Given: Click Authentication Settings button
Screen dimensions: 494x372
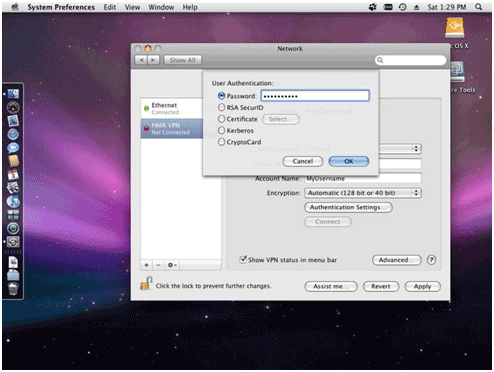Looking at the screenshot, I should tap(348, 207).
